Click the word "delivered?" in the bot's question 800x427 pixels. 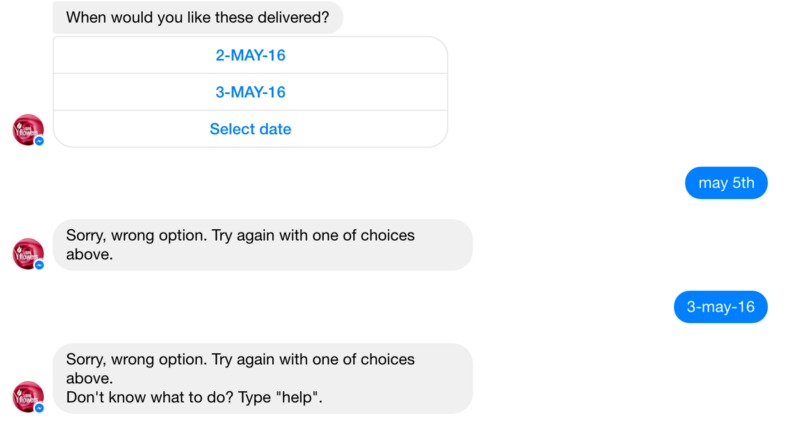click(x=292, y=17)
